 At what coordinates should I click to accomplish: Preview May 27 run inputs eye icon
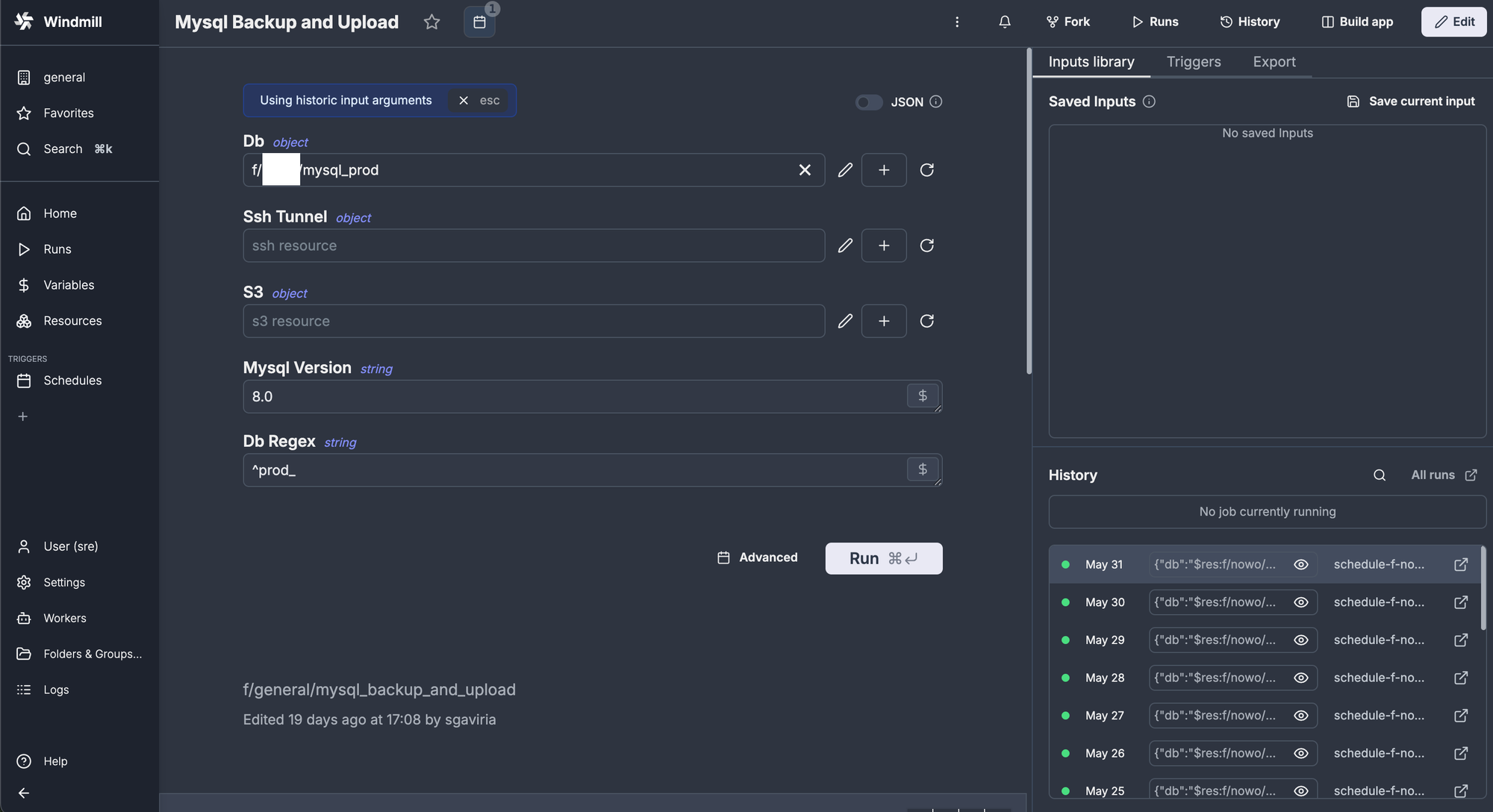pos(1301,716)
